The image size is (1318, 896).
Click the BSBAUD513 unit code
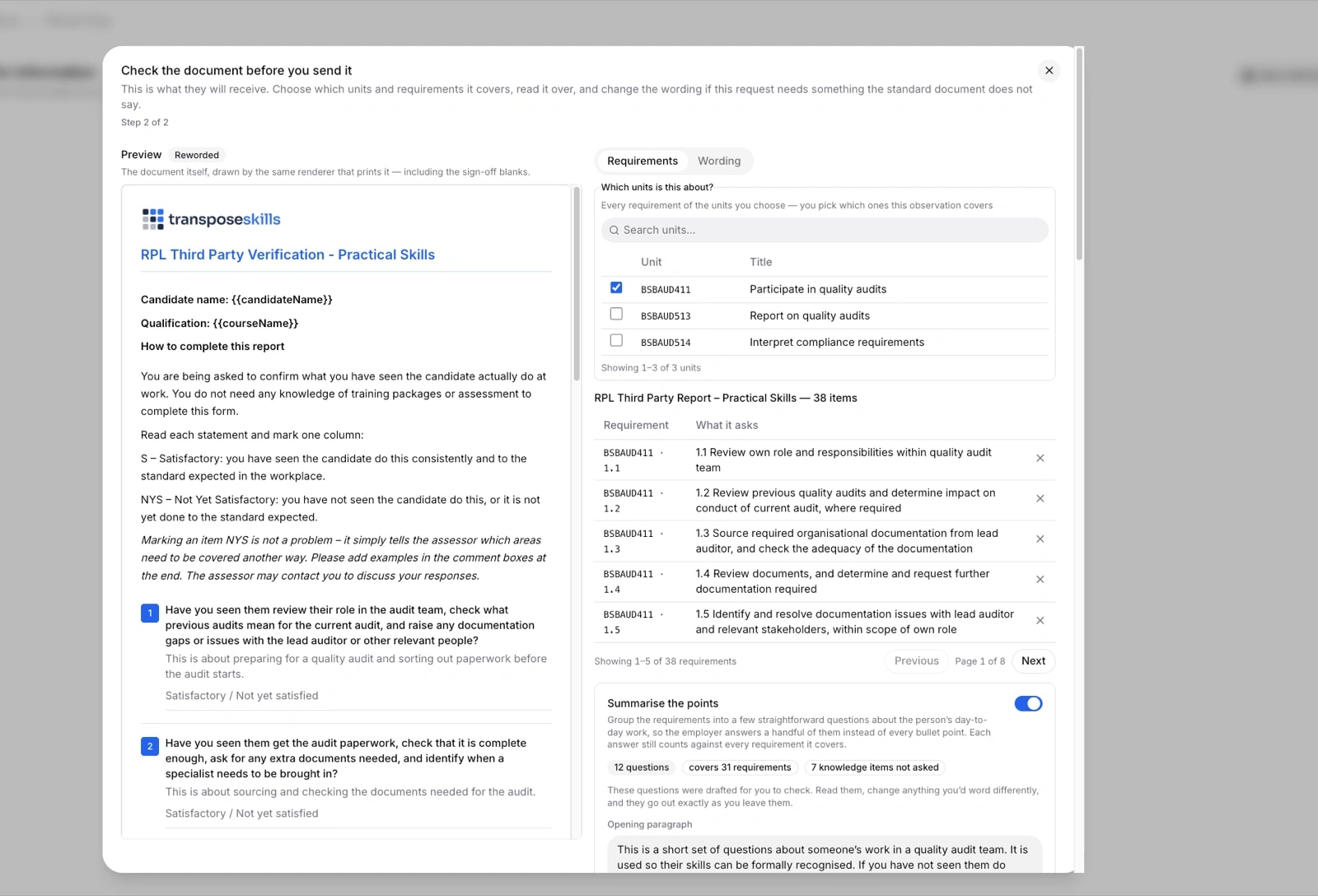(666, 316)
